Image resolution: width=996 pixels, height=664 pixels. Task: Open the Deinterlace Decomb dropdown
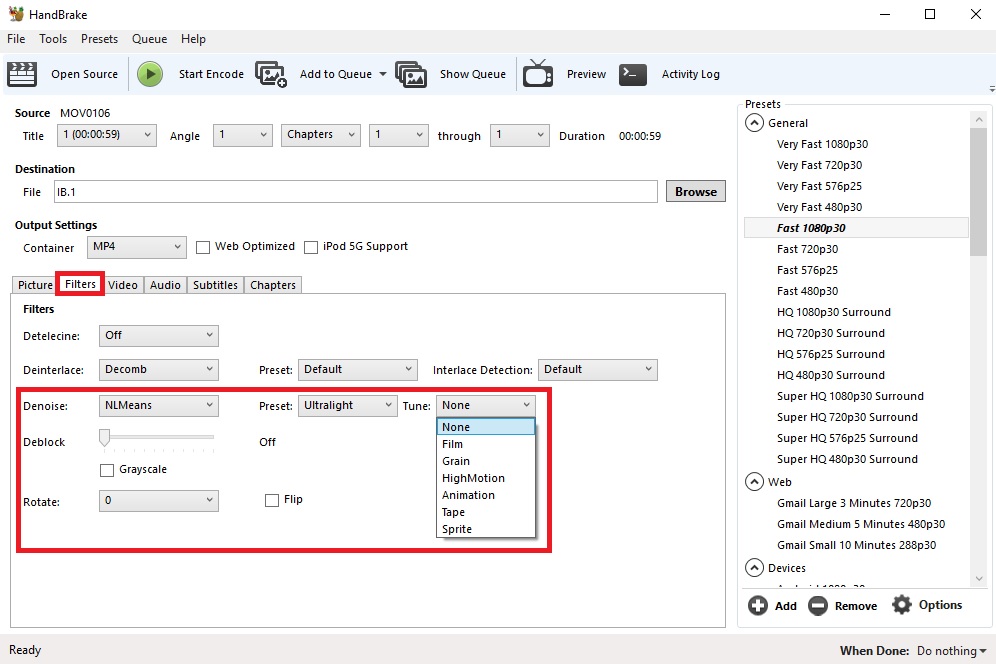point(159,370)
